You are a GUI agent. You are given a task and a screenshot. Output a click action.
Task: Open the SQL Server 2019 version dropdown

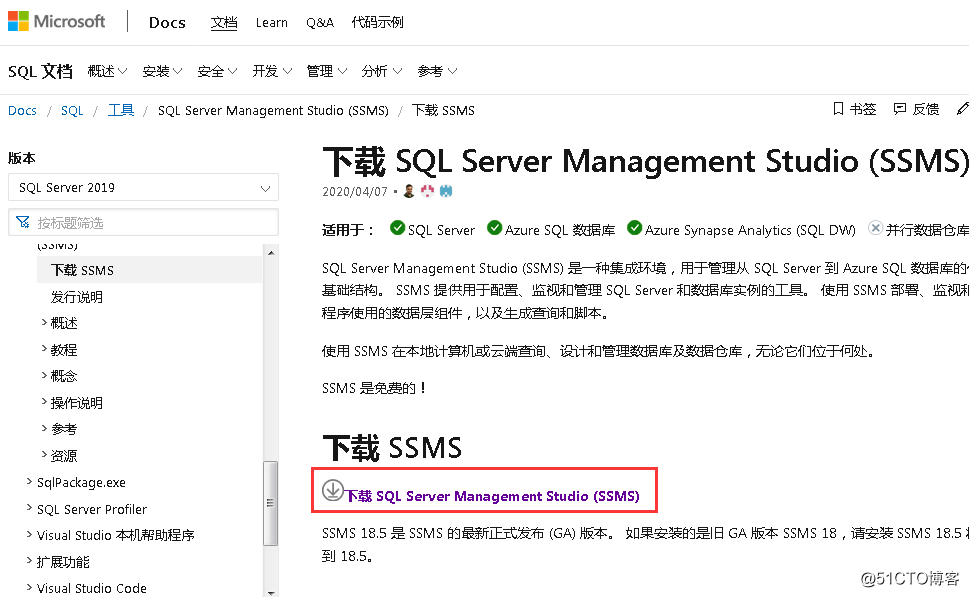(x=143, y=187)
